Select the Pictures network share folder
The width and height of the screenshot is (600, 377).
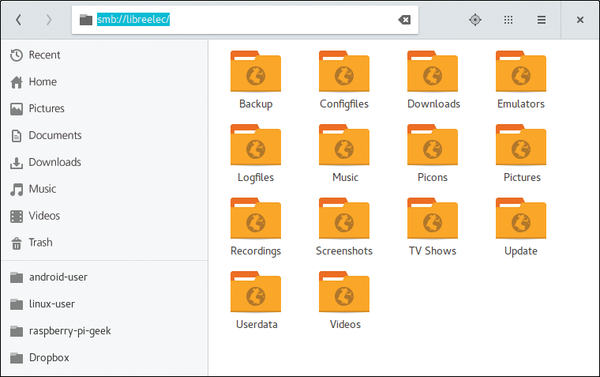point(521,154)
